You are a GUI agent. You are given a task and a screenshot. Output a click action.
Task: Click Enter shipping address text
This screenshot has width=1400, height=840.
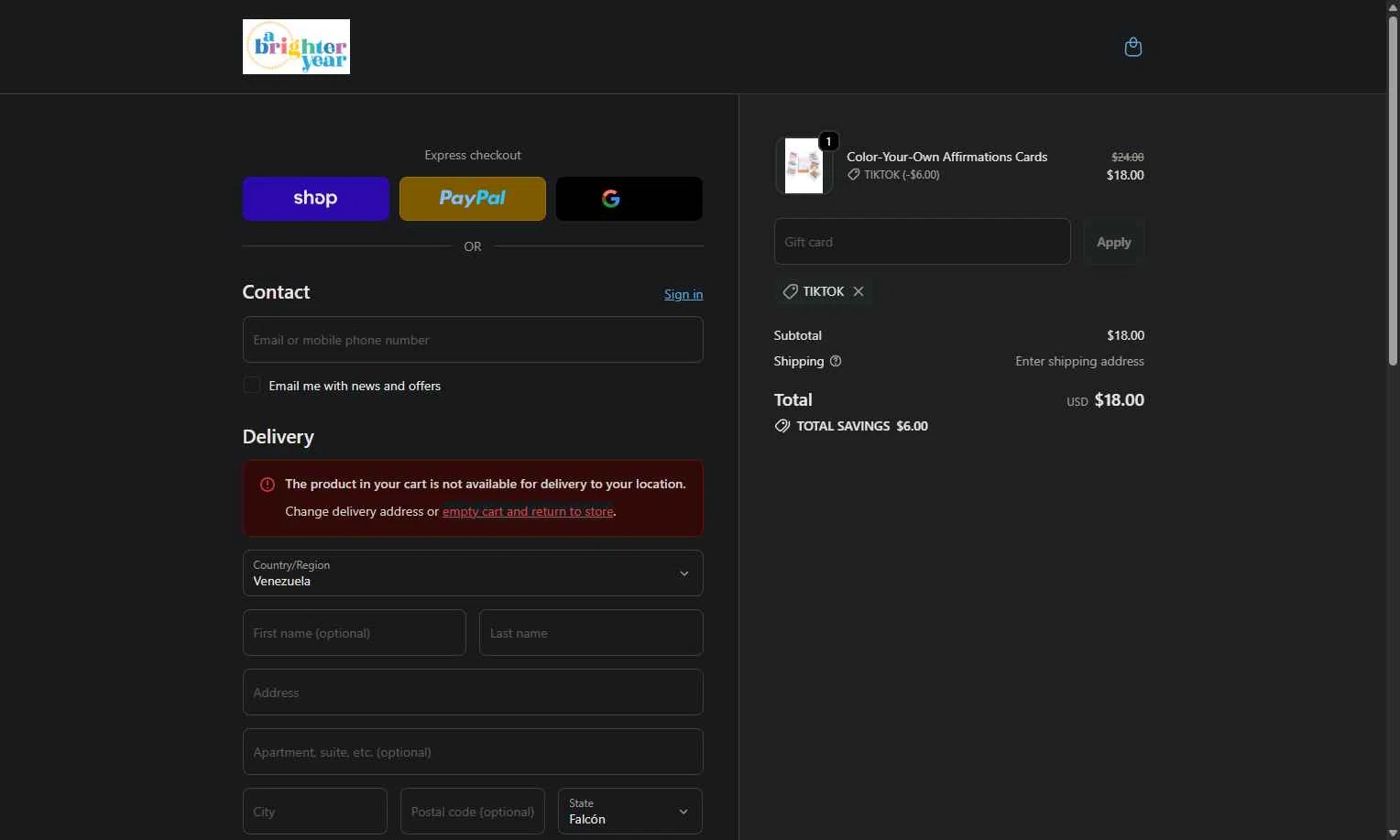pyautogui.click(x=1079, y=361)
